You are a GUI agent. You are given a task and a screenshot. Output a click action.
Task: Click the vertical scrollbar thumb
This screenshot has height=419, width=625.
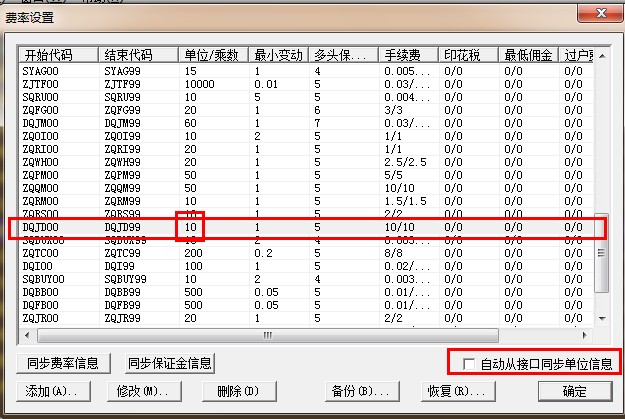pyautogui.click(x=601, y=253)
